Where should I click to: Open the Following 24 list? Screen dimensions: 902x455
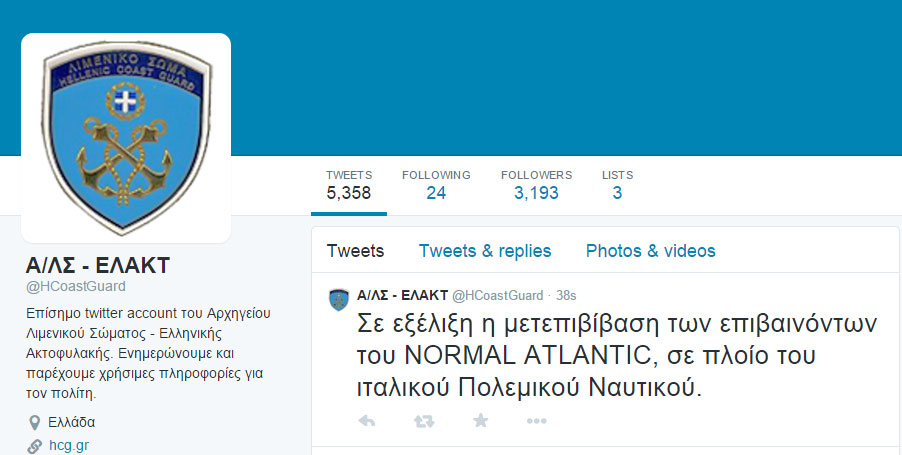pos(436,185)
